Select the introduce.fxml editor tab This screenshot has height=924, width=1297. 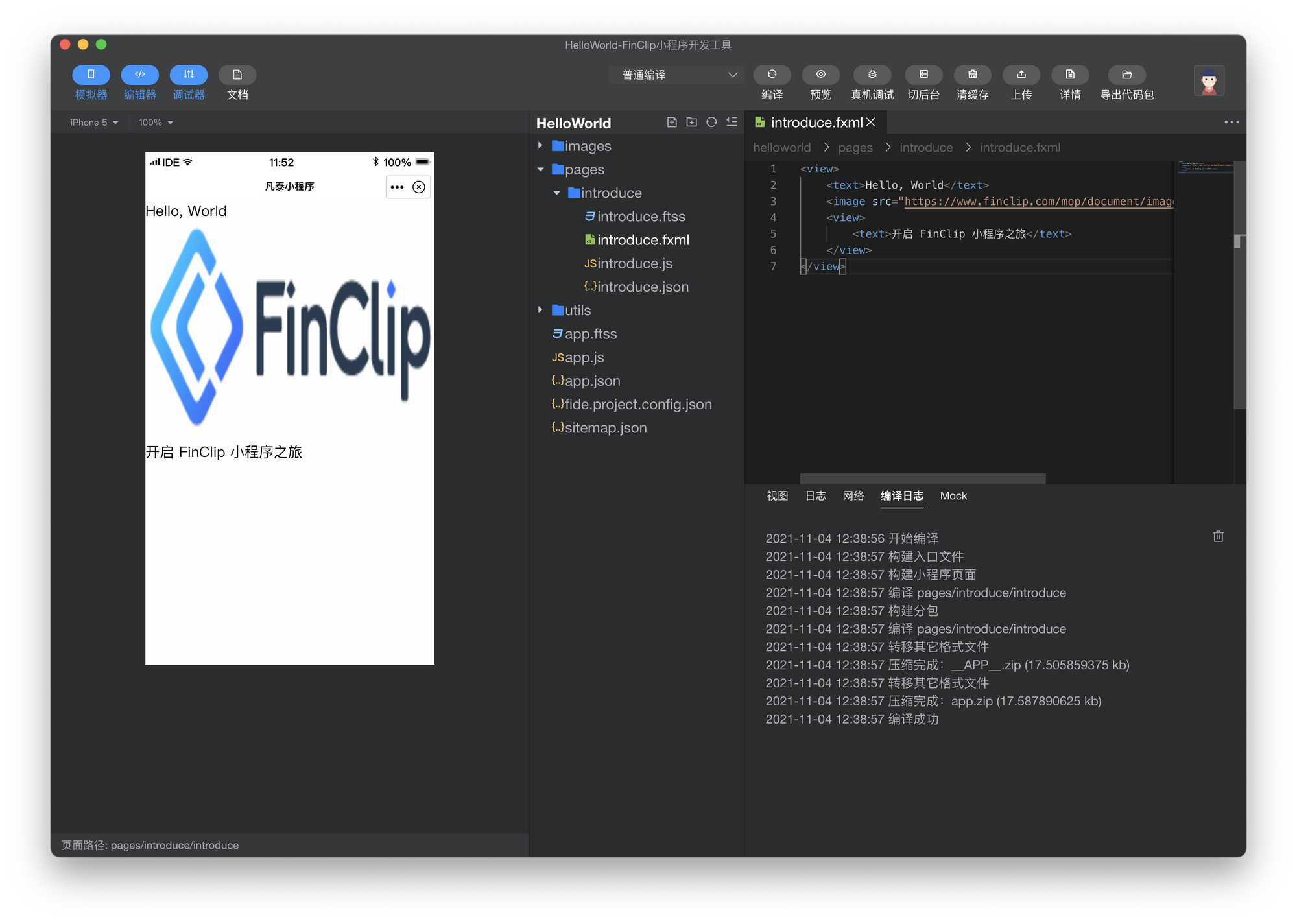coord(815,122)
